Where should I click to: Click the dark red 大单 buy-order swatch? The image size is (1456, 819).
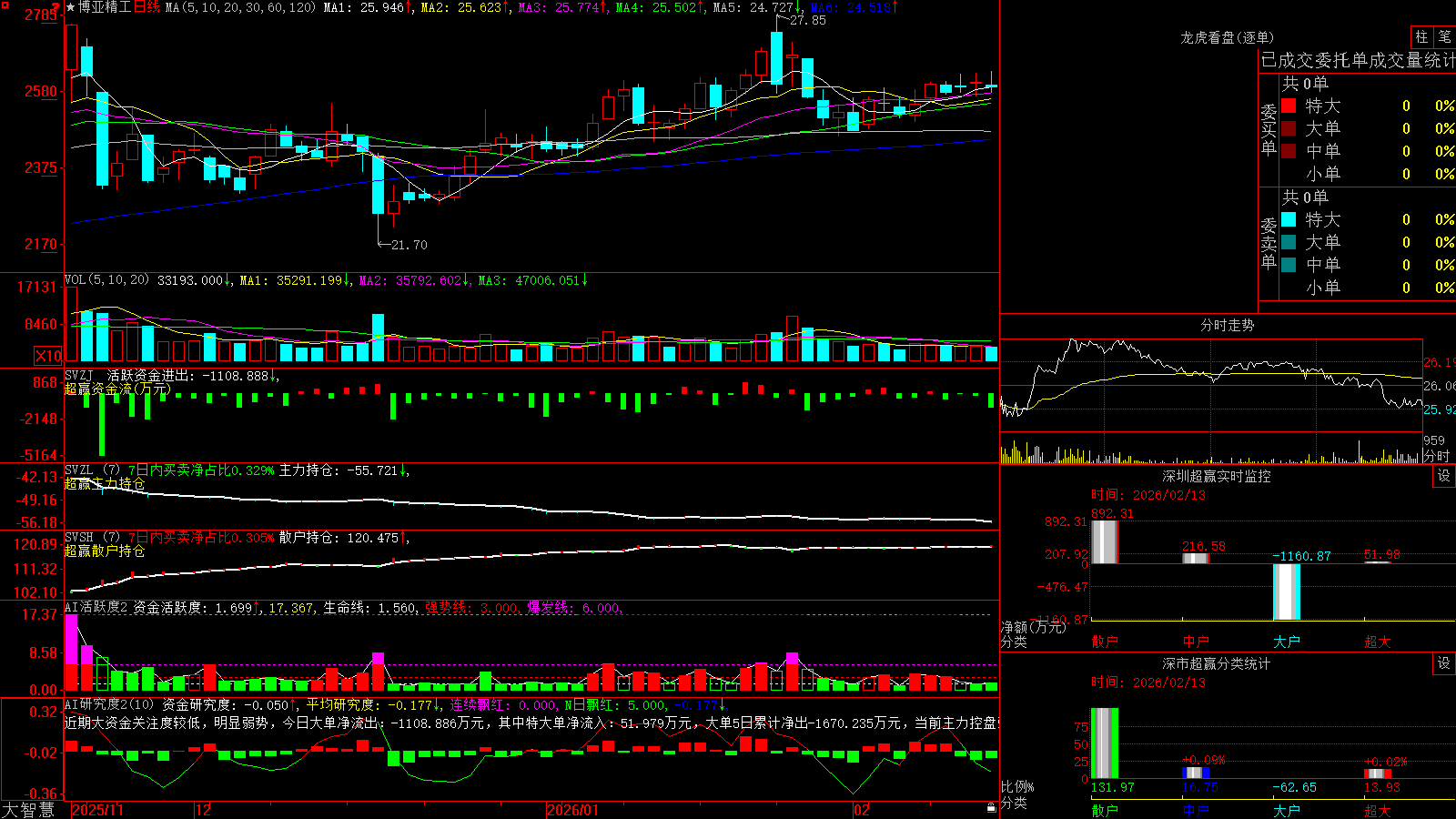point(1289,128)
